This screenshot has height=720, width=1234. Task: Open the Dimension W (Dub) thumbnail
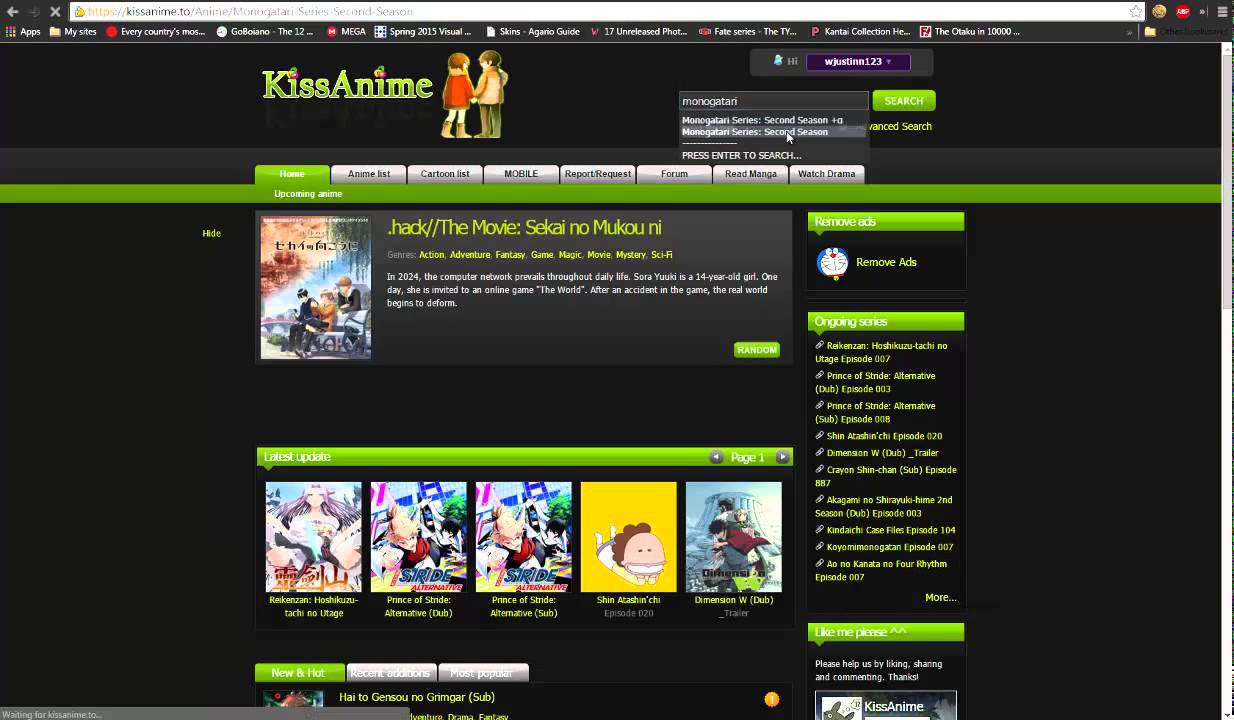pos(733,537)
